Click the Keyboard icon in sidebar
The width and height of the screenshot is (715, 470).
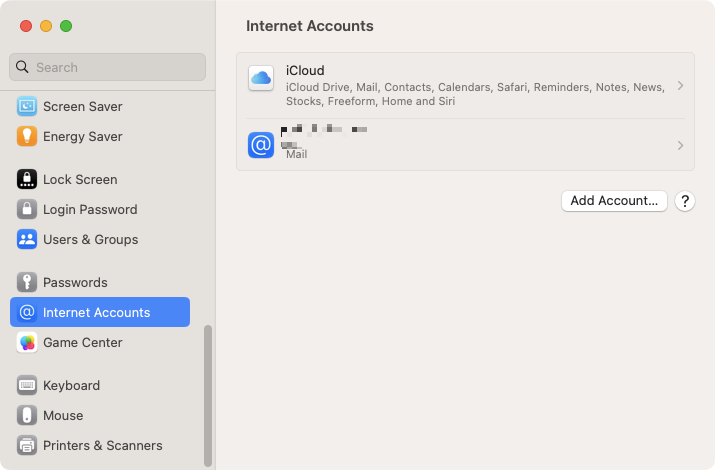point(27,385)
